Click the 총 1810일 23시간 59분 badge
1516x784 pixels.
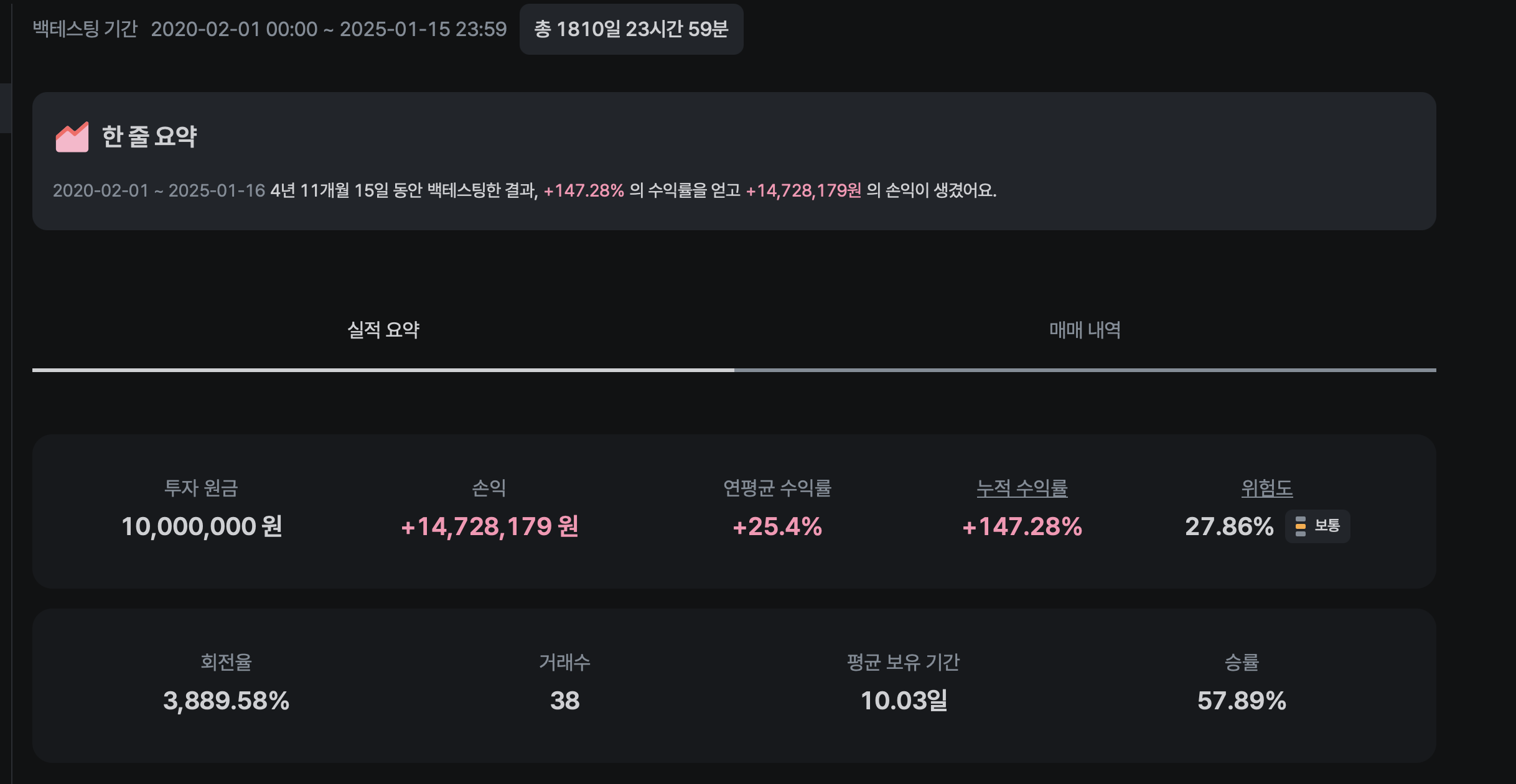(x=631, y=29)
